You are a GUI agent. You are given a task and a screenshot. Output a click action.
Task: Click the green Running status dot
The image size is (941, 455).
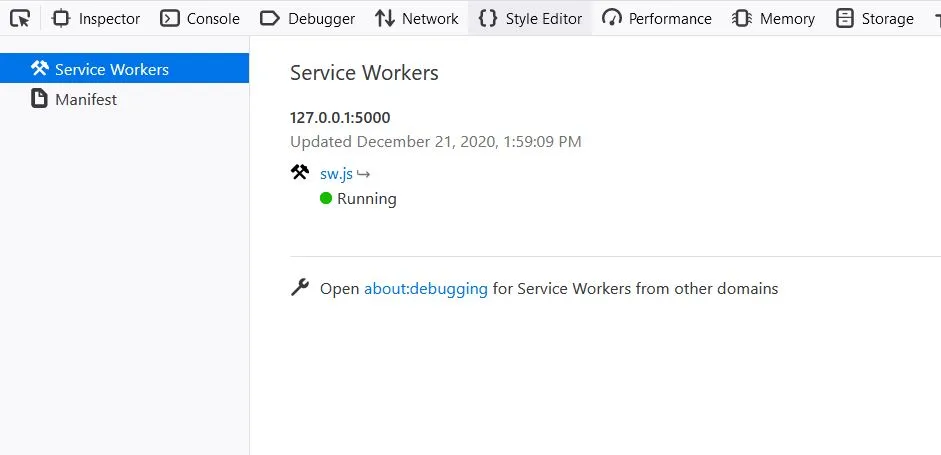click(326, 198)
